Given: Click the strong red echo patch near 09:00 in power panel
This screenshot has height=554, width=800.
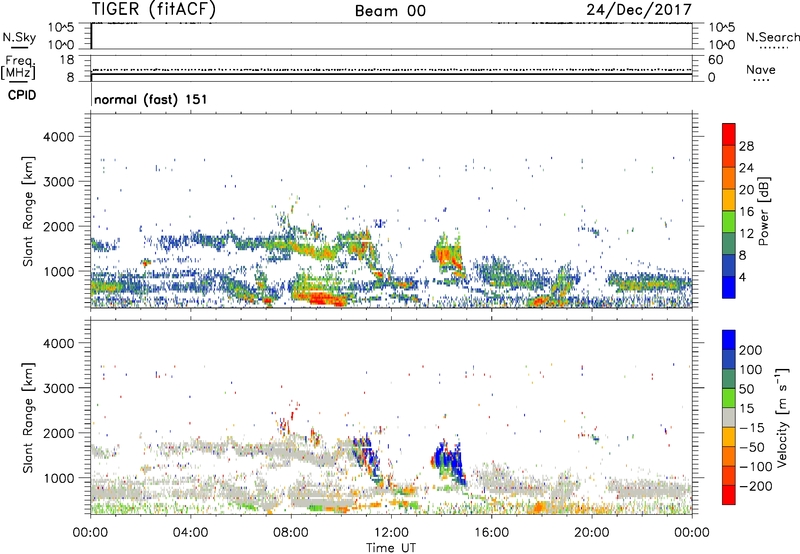Looking at the screenshot, I should [x=319, y=298].
